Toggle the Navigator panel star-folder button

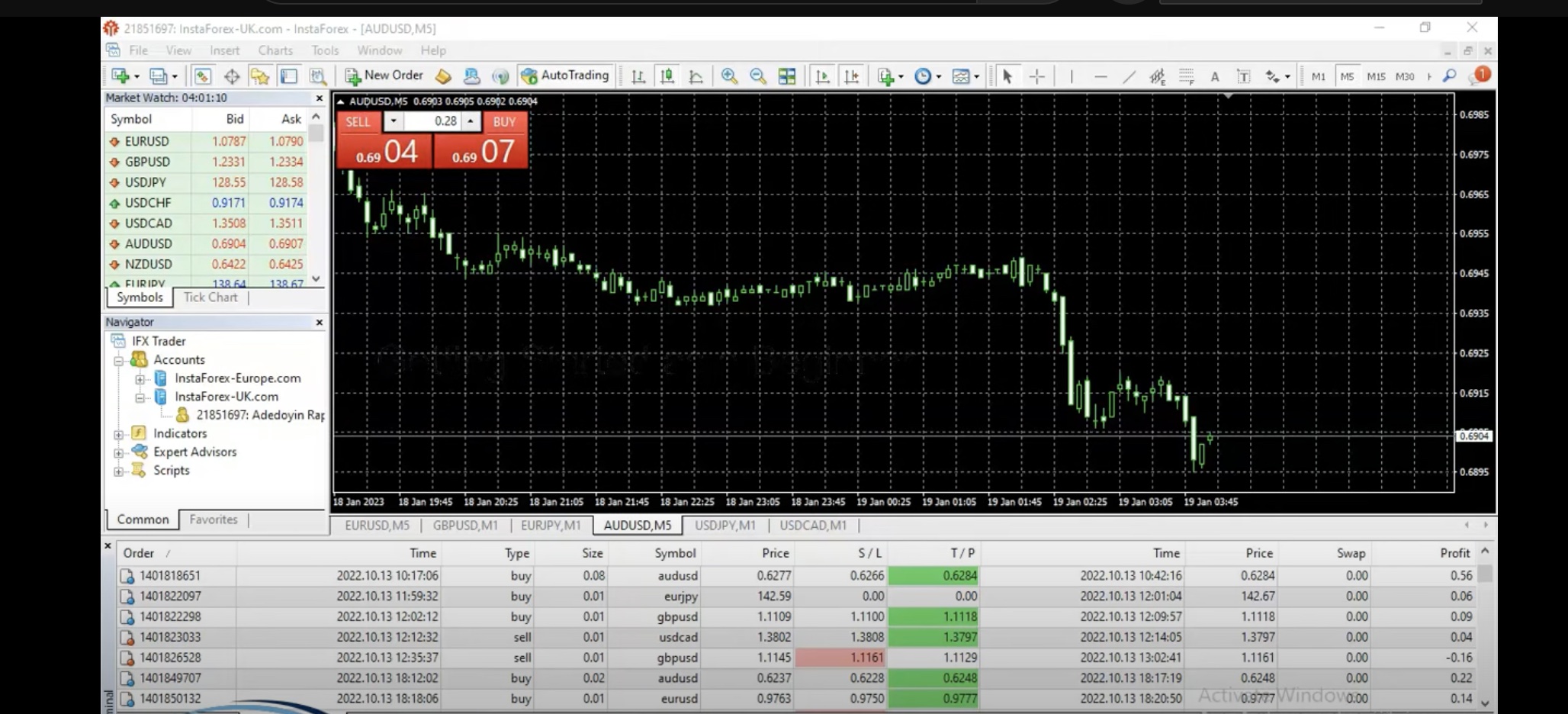point(260,76)
